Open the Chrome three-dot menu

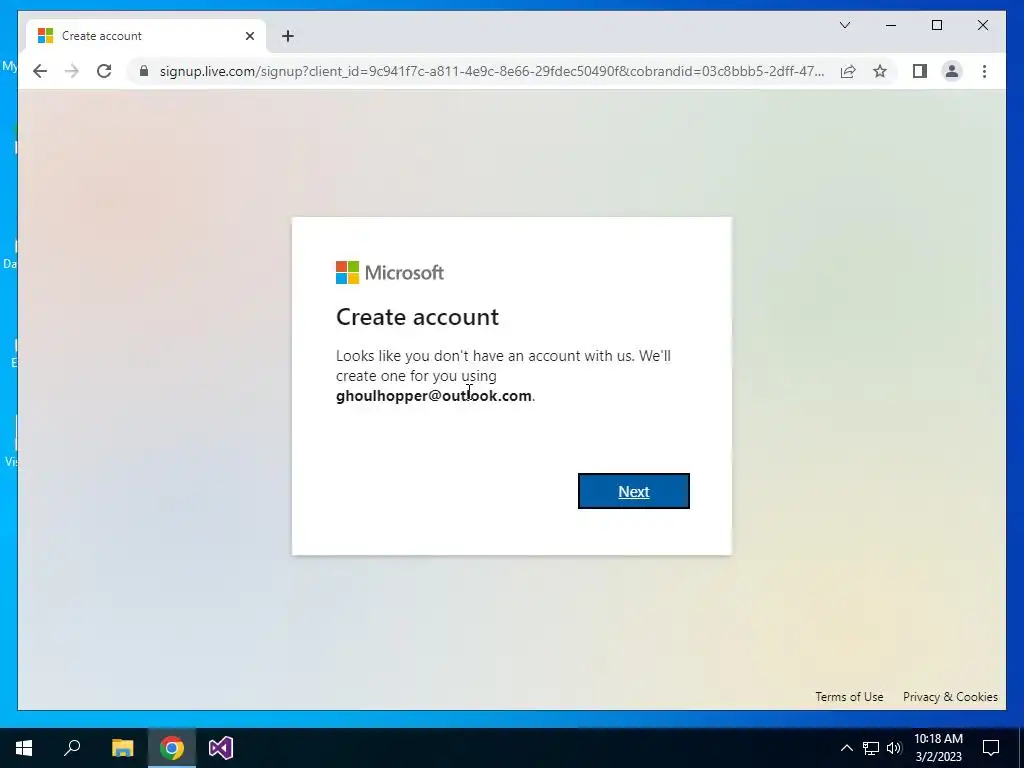(984, 71)
